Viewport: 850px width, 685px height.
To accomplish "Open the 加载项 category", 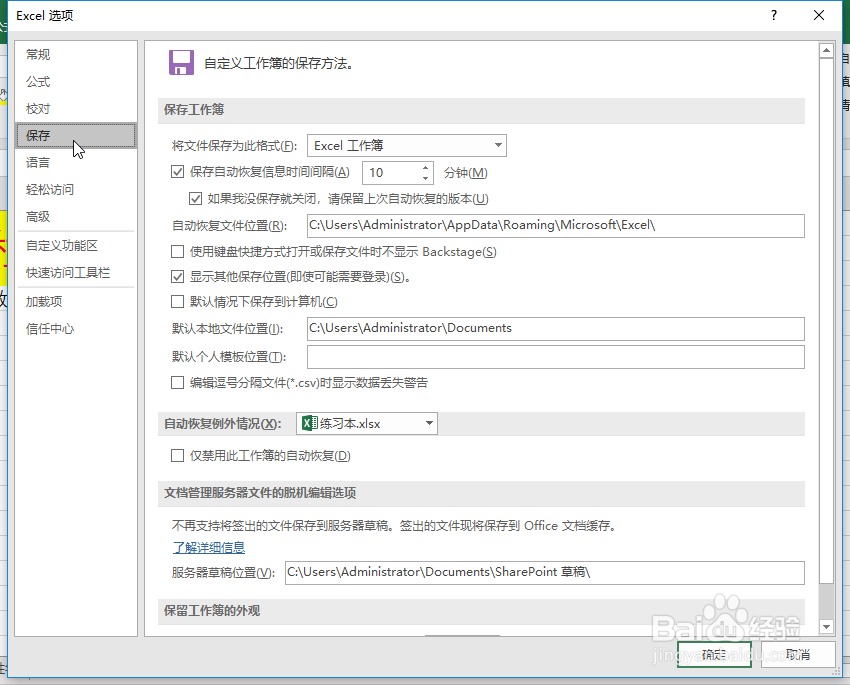I will click(76, 301).
